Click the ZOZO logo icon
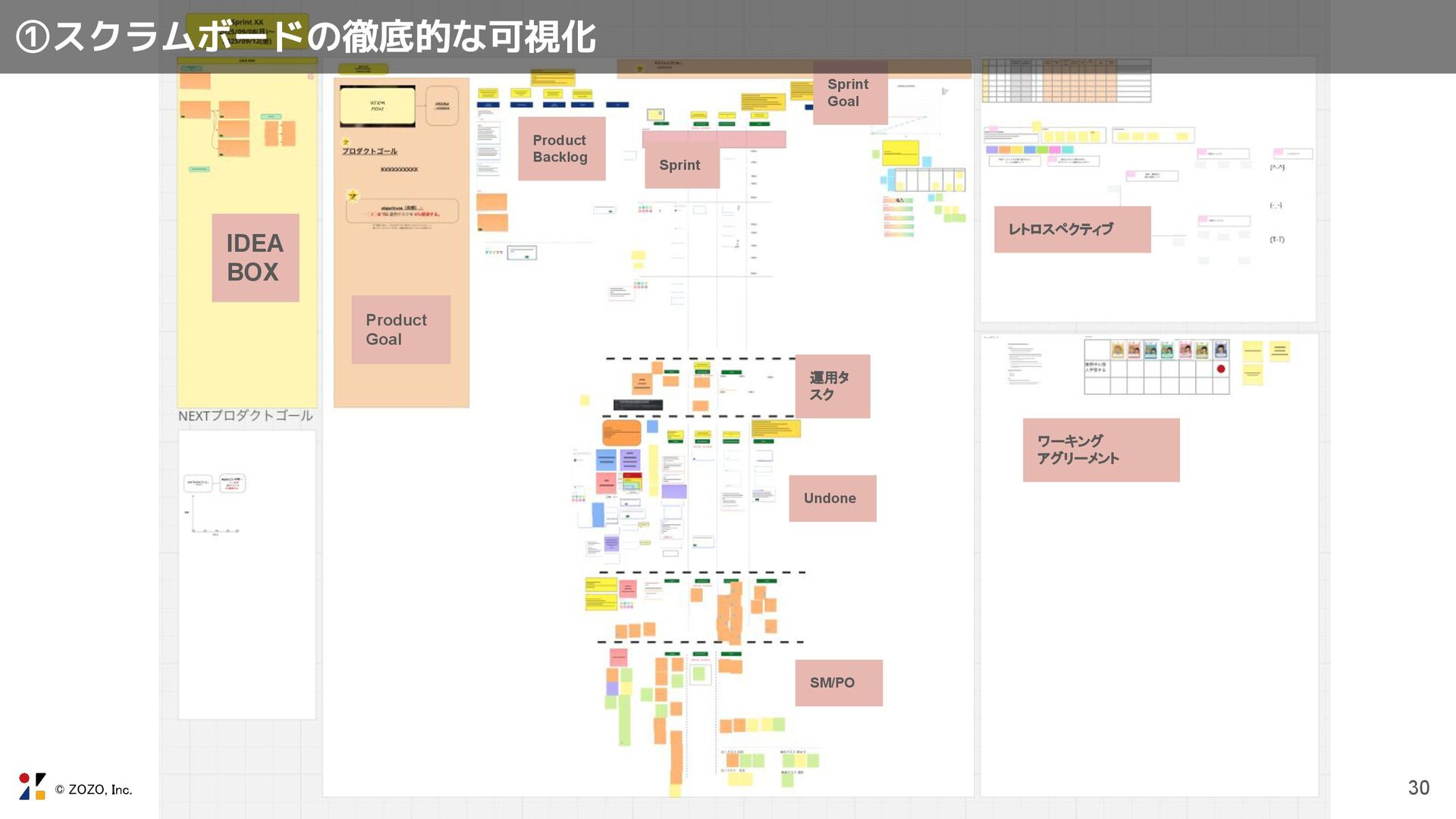The image size is (1456, 819). point(33,786)
